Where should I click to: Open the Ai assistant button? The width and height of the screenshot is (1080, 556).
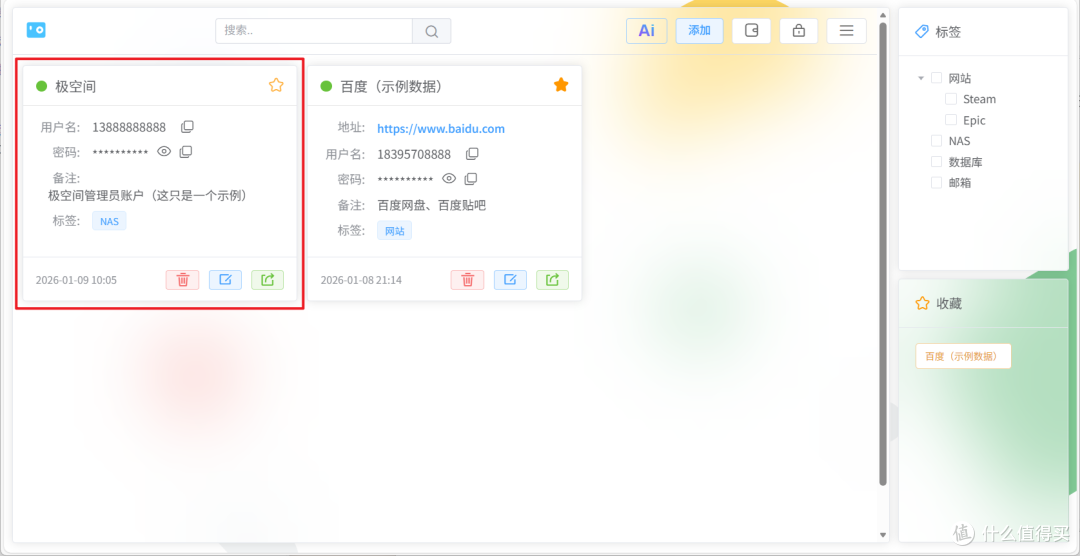click(647, 31)
